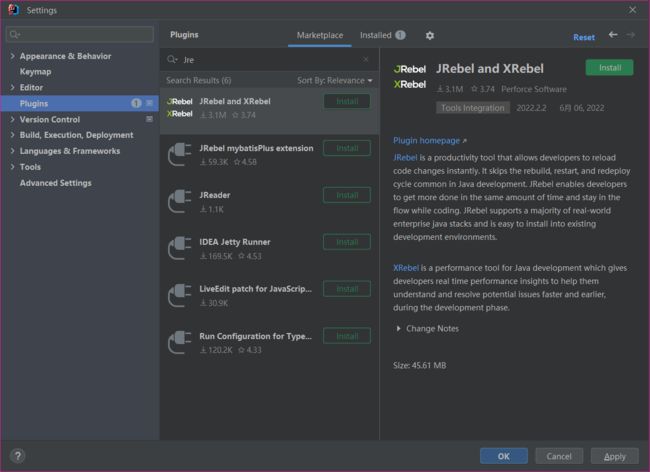Click the forward navigation arrow

pos(631,35)
